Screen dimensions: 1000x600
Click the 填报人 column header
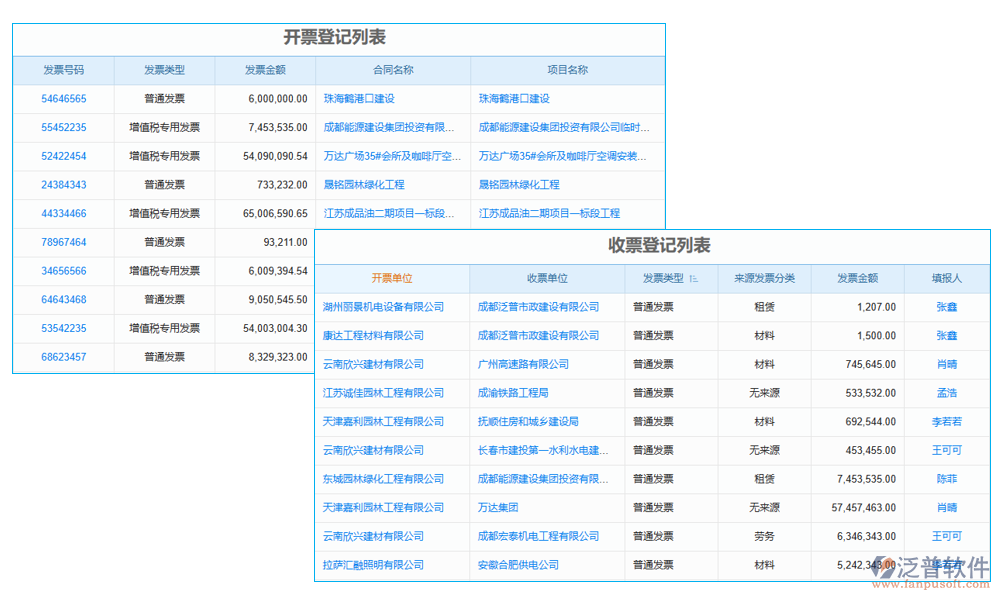pos(945,278)
